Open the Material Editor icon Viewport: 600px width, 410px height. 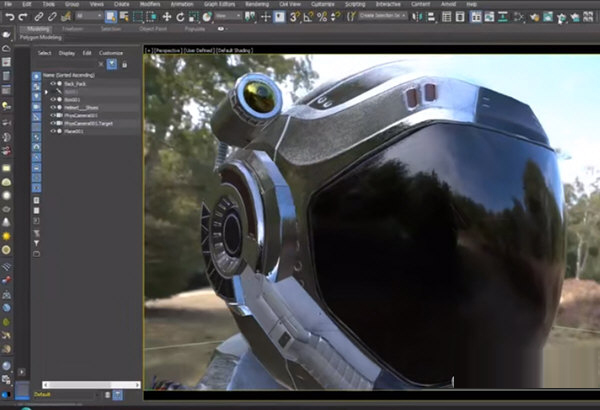click(x=534, y=17)
